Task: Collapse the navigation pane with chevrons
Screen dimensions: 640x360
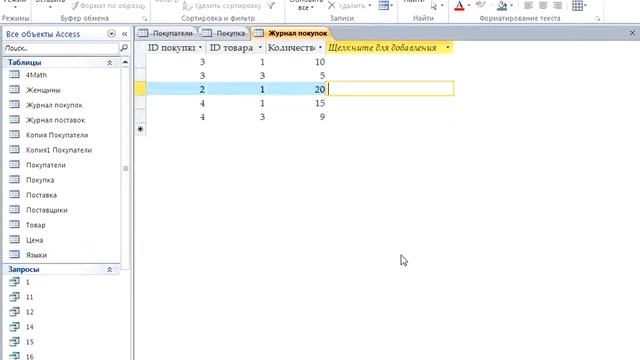Action: pos(124,34)
